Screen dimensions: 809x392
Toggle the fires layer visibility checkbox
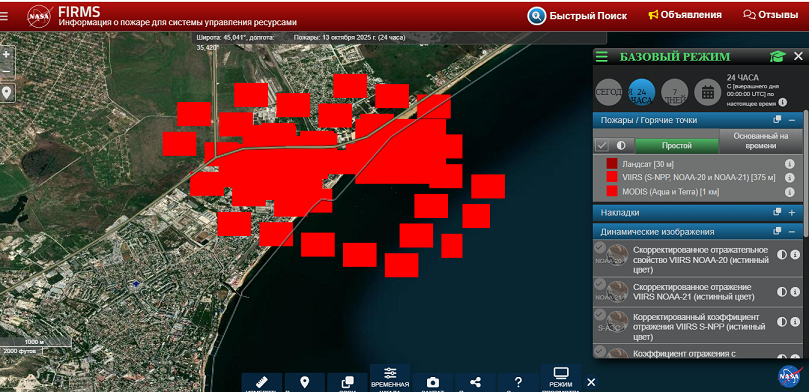601,146
